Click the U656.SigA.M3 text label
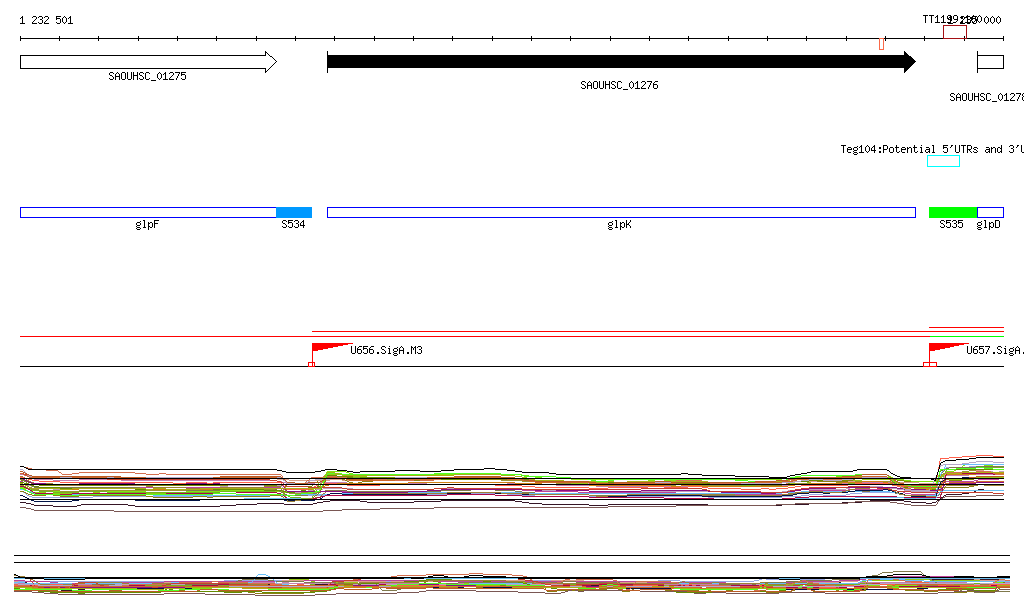Viewport: 1024px width, 611px height. click(x=386, y=351)
